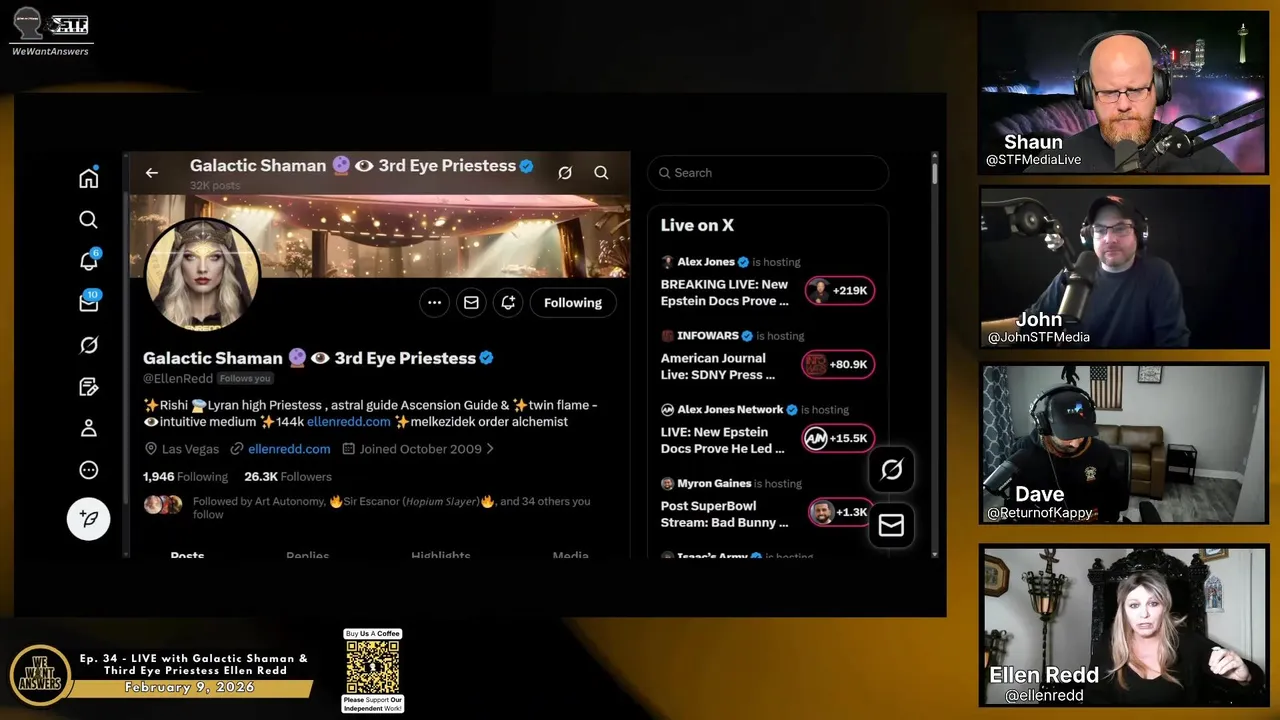Open the Explore search icon in sidebar

(89, 220)
